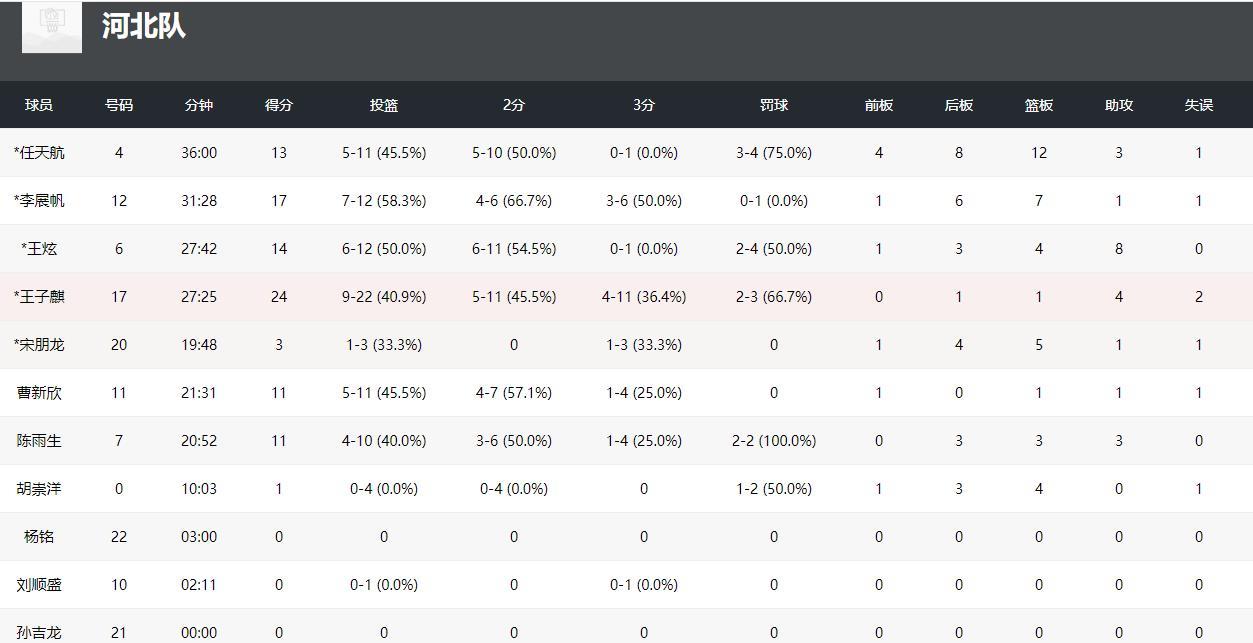
Task: Select the highlighted 王子麒 player row
Action: point(626,297)
